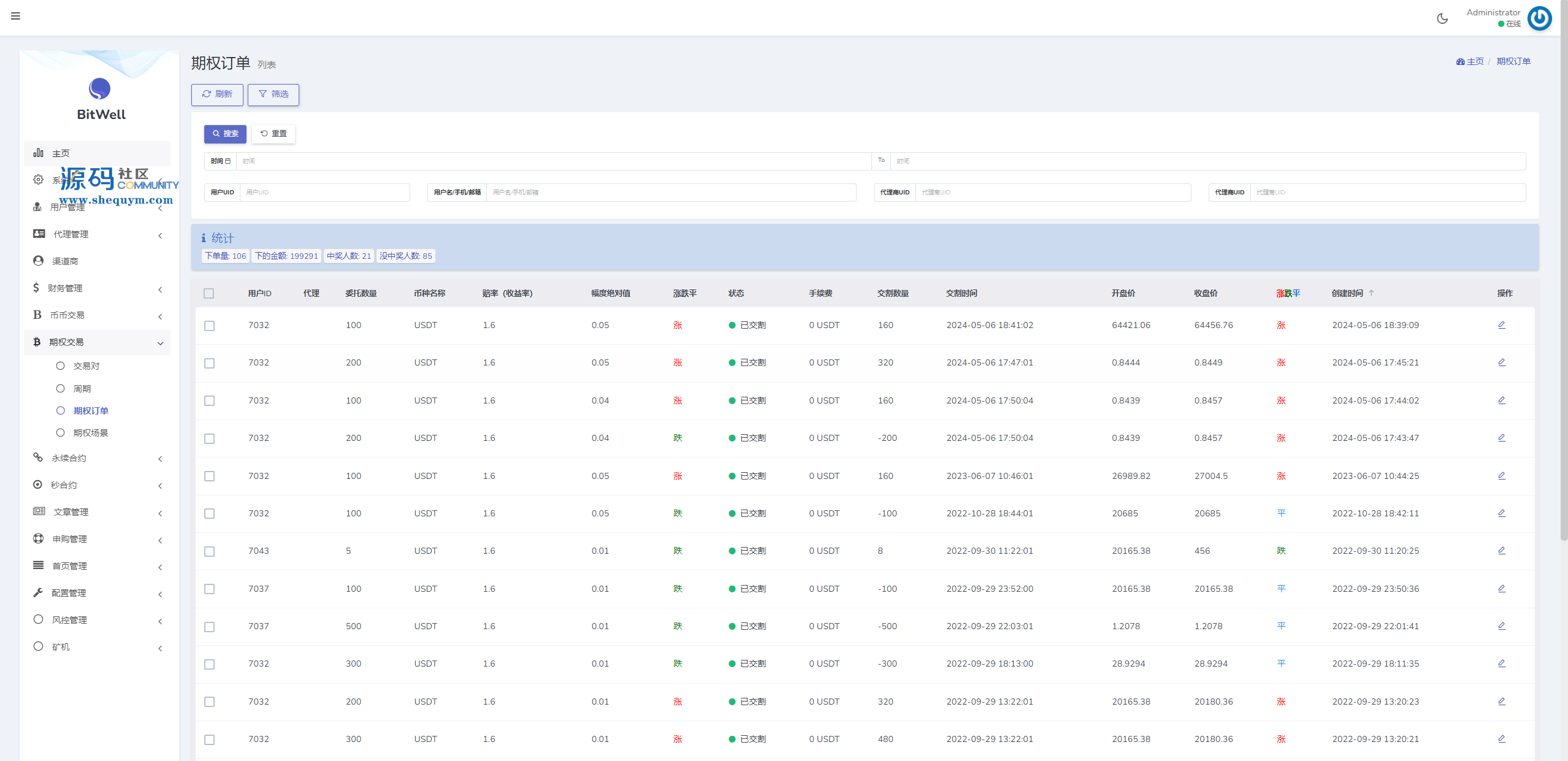The height and width of the screenshot is (761, 1568).
Task: Click edit icon for order created 2022-09-29 23:50:36
Action: tap(1502, 589)
